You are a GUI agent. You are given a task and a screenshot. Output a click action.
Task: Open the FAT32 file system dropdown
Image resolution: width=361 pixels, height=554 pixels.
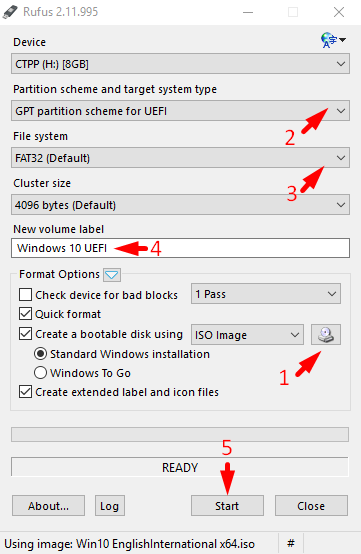[180, 158]
